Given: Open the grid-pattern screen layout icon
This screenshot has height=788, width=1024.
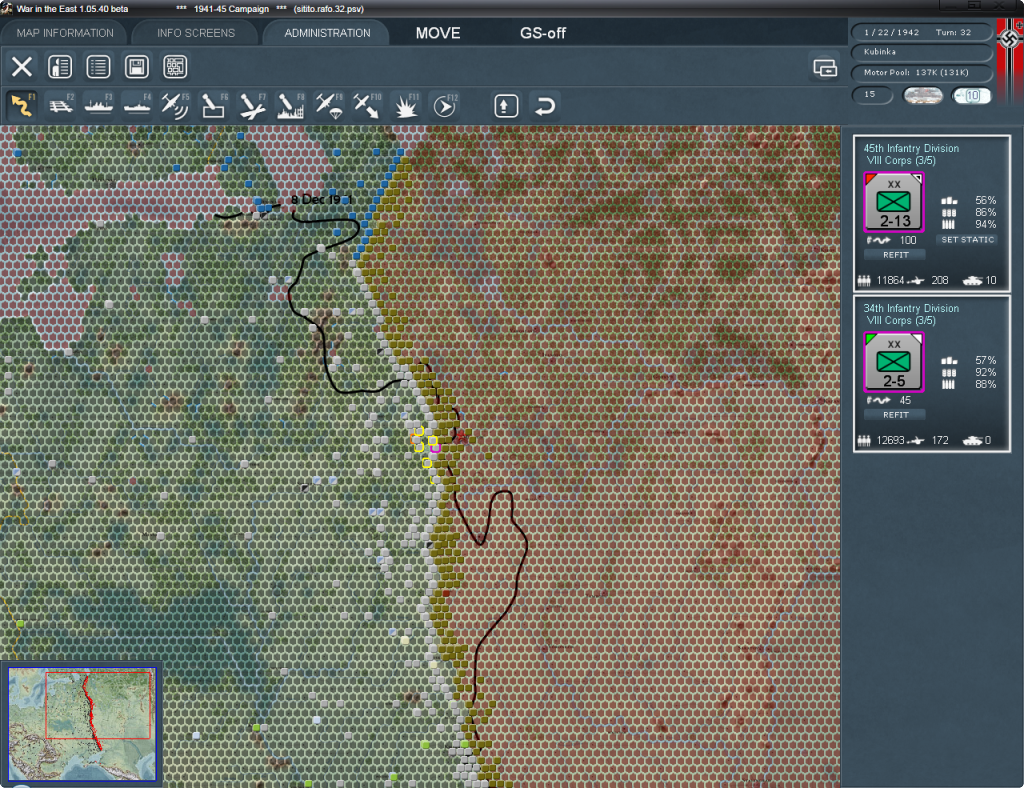Looking at the screenshot, I should [x=175, y=67].
